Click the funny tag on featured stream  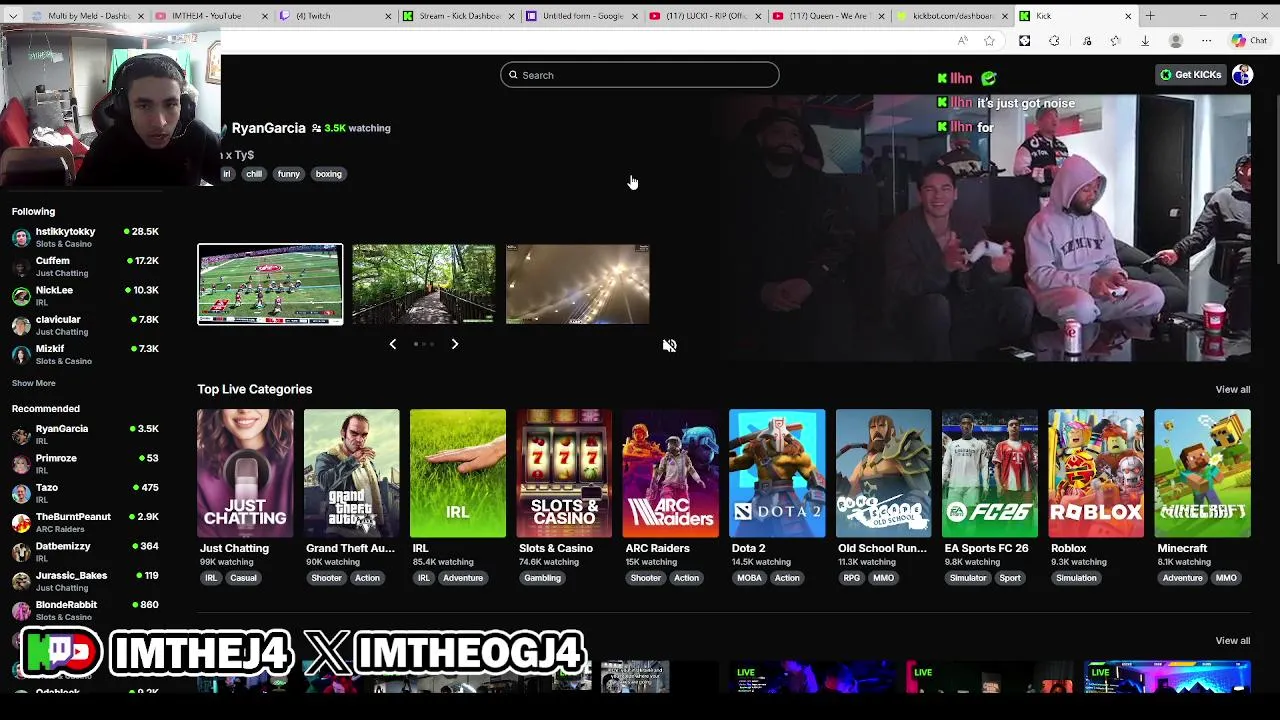click(288, 174)
